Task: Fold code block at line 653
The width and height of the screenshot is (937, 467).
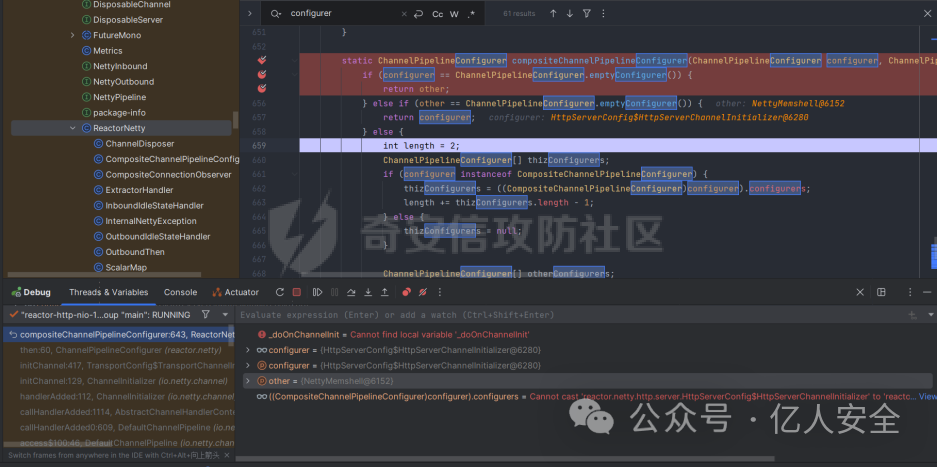Action: [294, 60]
